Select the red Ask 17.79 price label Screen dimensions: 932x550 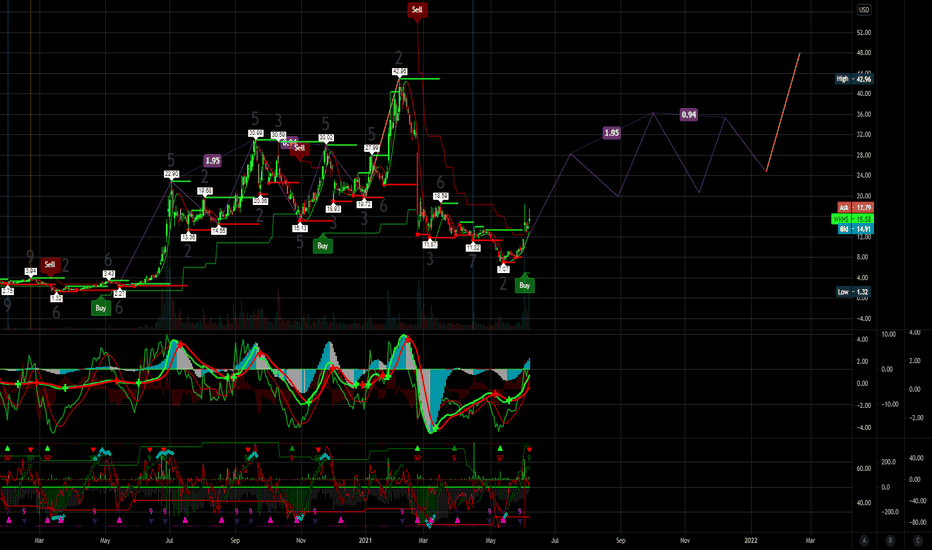click(x=855, y=208)
